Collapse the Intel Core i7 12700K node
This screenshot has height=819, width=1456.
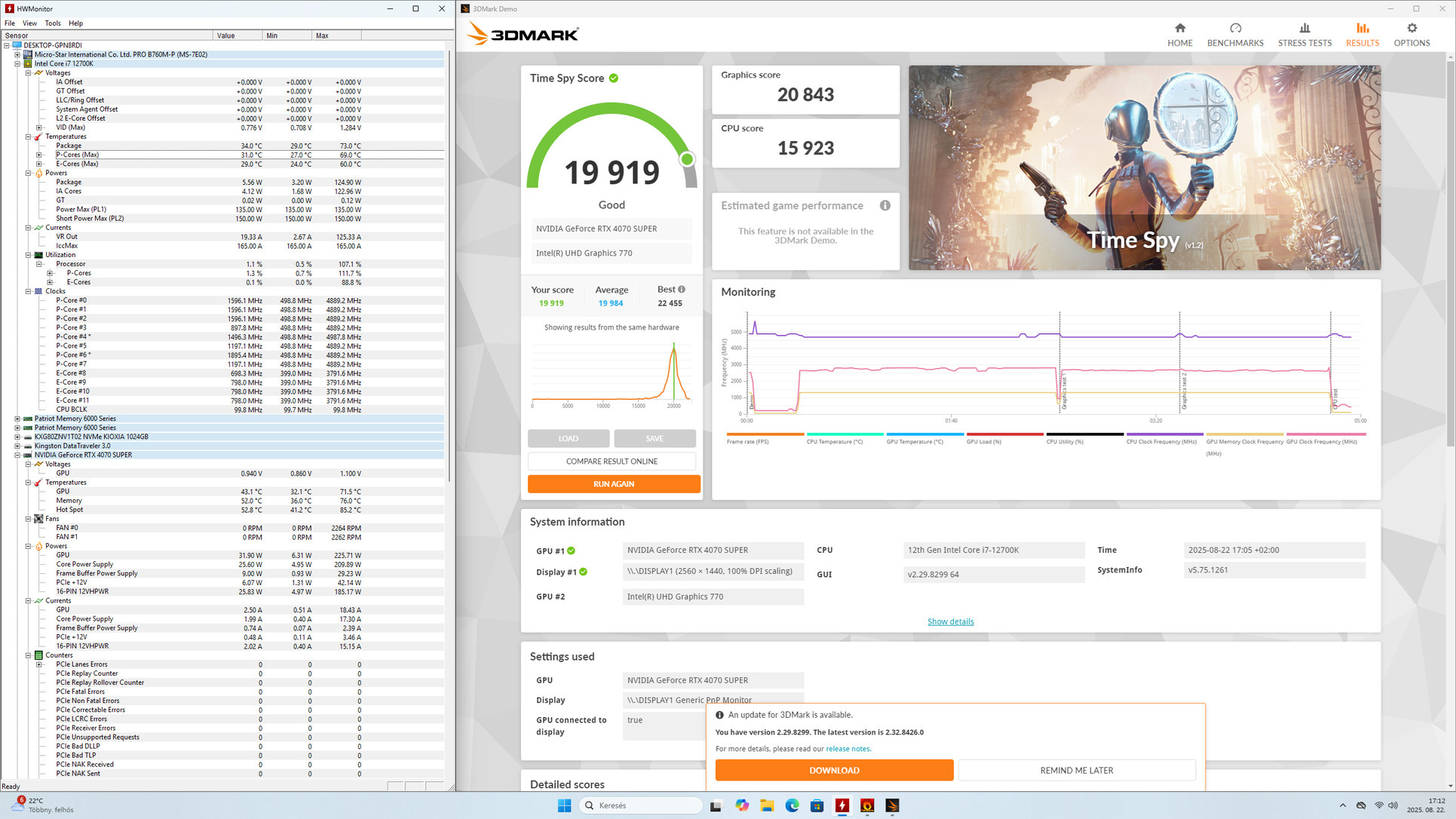tap(17, 64)
